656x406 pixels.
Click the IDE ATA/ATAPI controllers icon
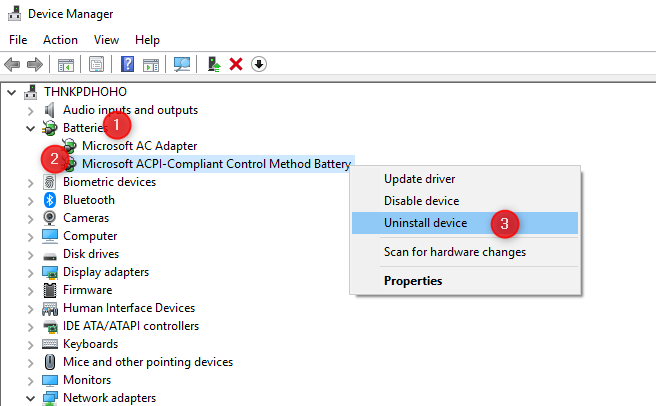pyautogui.click(x=50, y=326)
